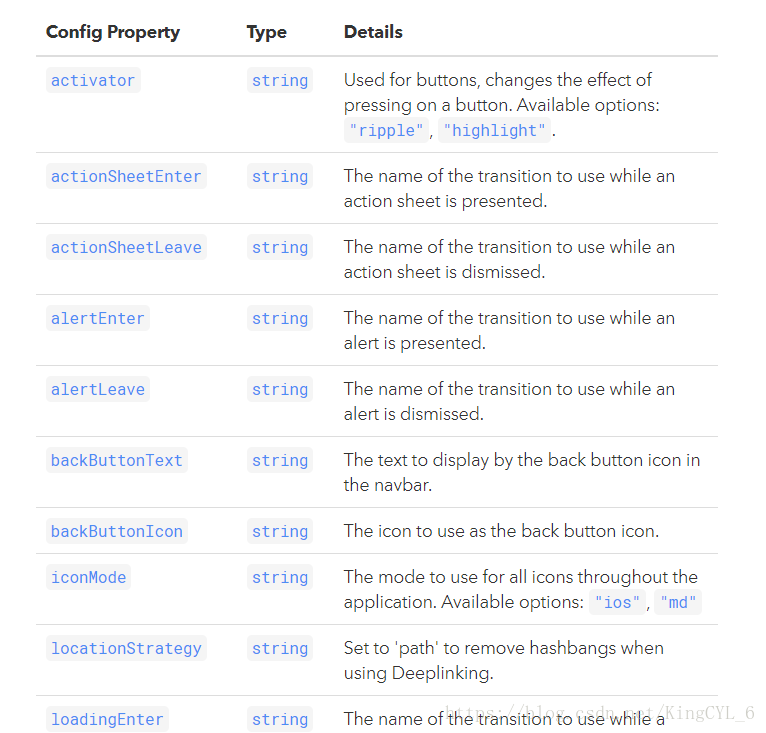This screenshot has height=733, width=766.
Task: Click the alertEnter property code
Action: [x=98, y=318]
